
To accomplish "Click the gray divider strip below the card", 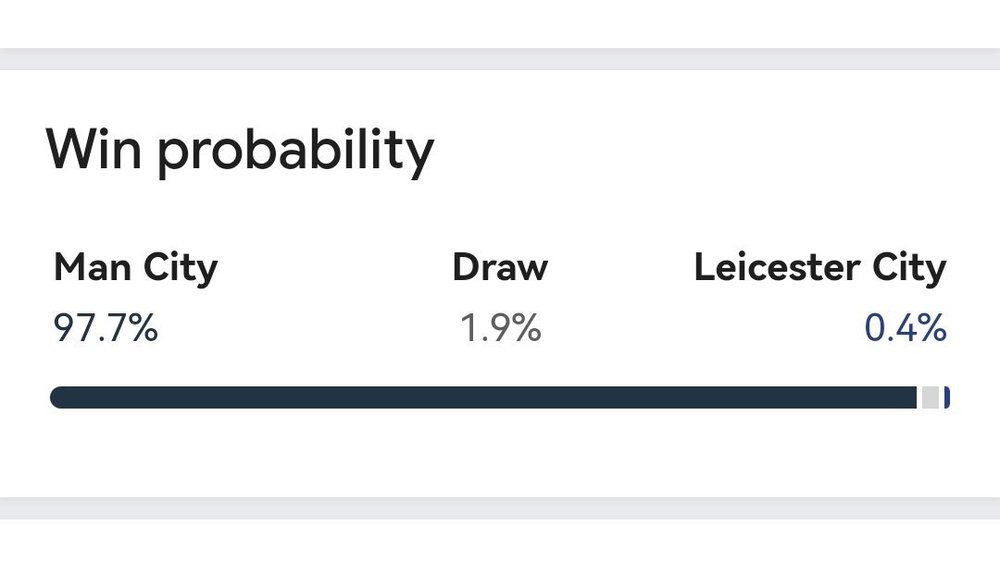I will (500, 508).
